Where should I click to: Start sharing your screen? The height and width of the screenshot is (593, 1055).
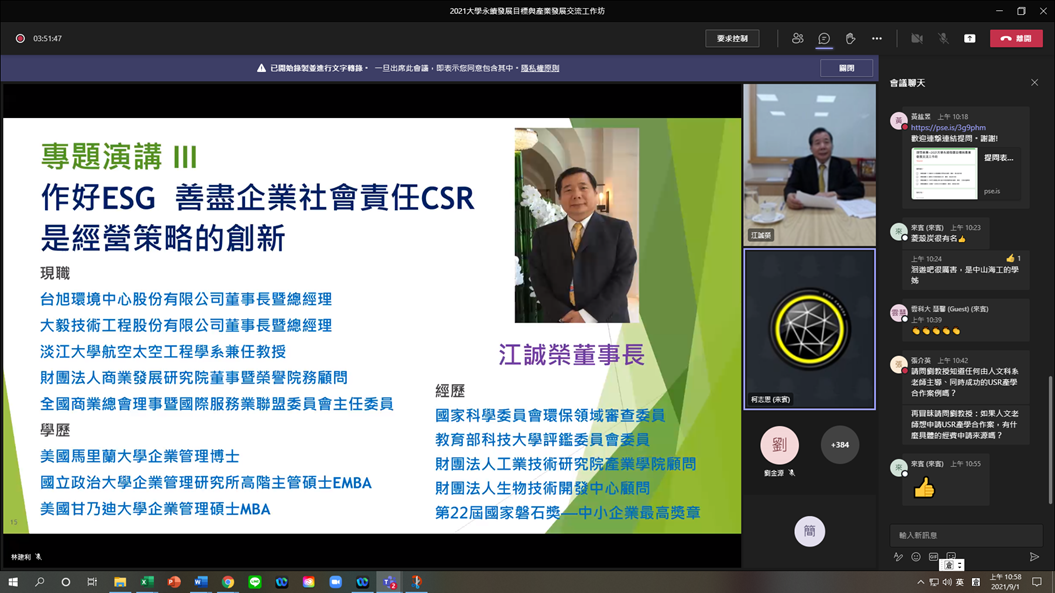(x=968, y=37)
